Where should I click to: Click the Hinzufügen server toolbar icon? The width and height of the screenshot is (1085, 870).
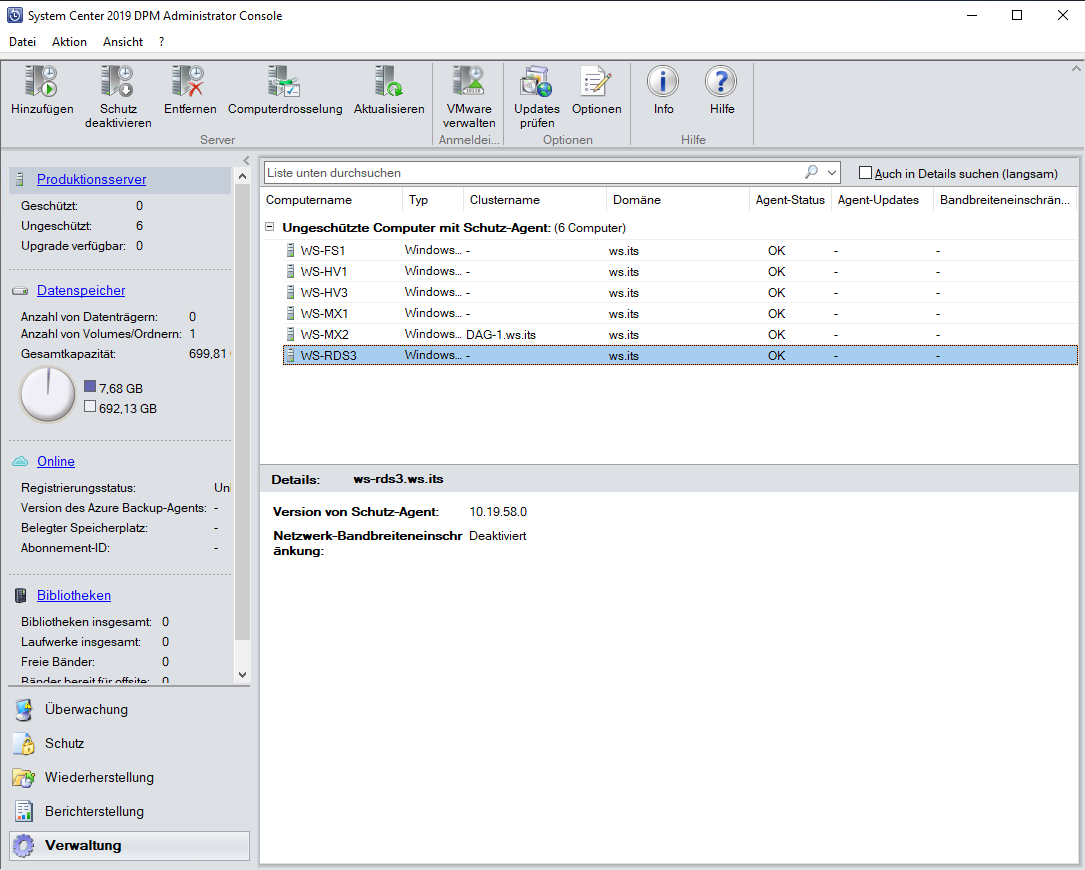coord(42,81)
